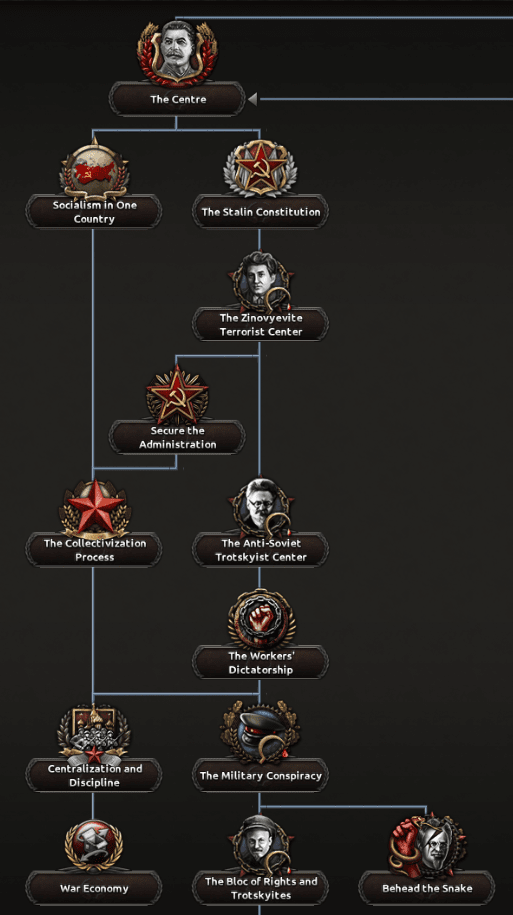Screen dimensions: 513x915
Task: Select The Stalin Constitution focus label
Action: click(x=260, y=212)
